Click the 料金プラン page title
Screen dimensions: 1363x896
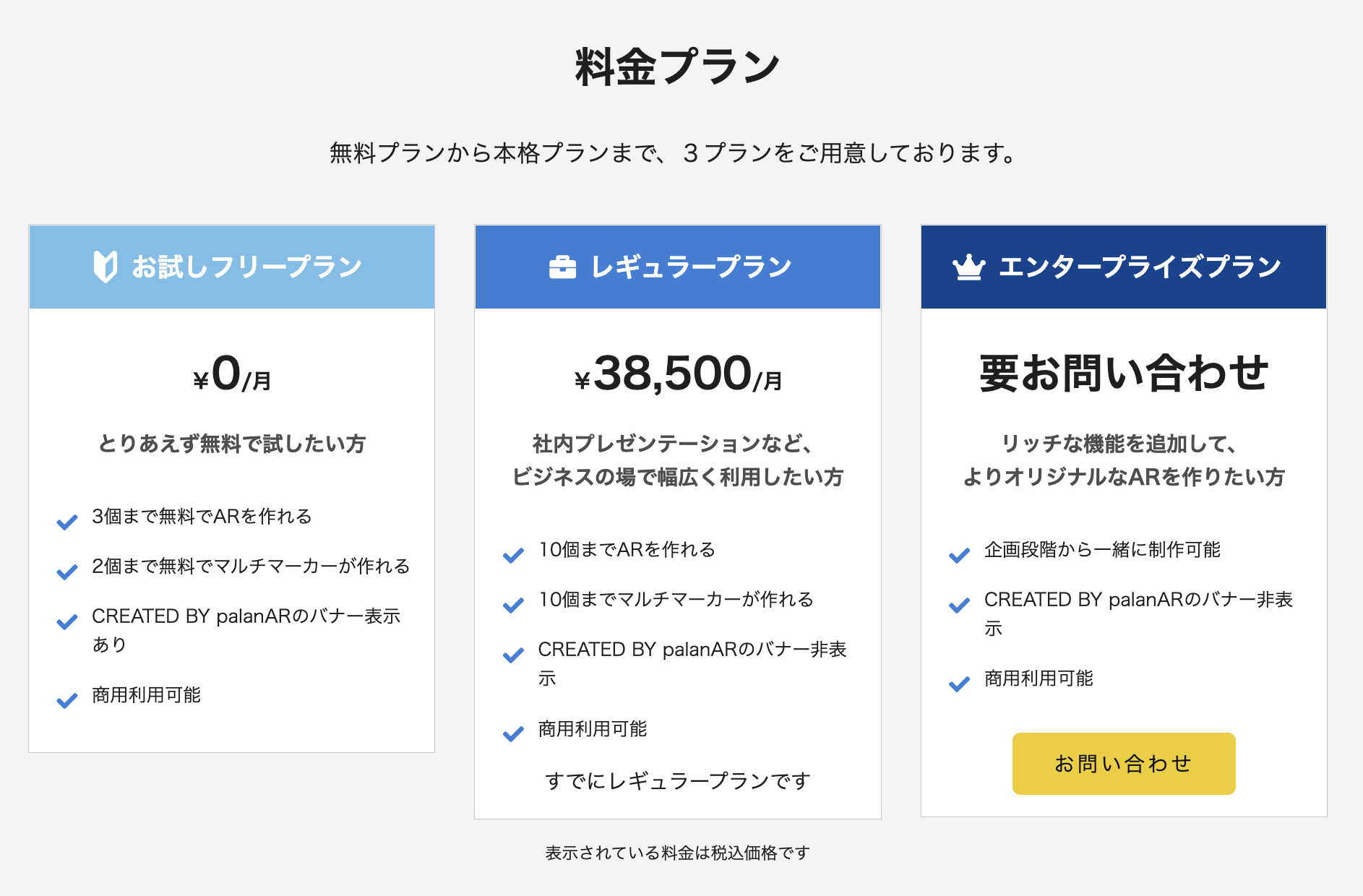point(678,66)
